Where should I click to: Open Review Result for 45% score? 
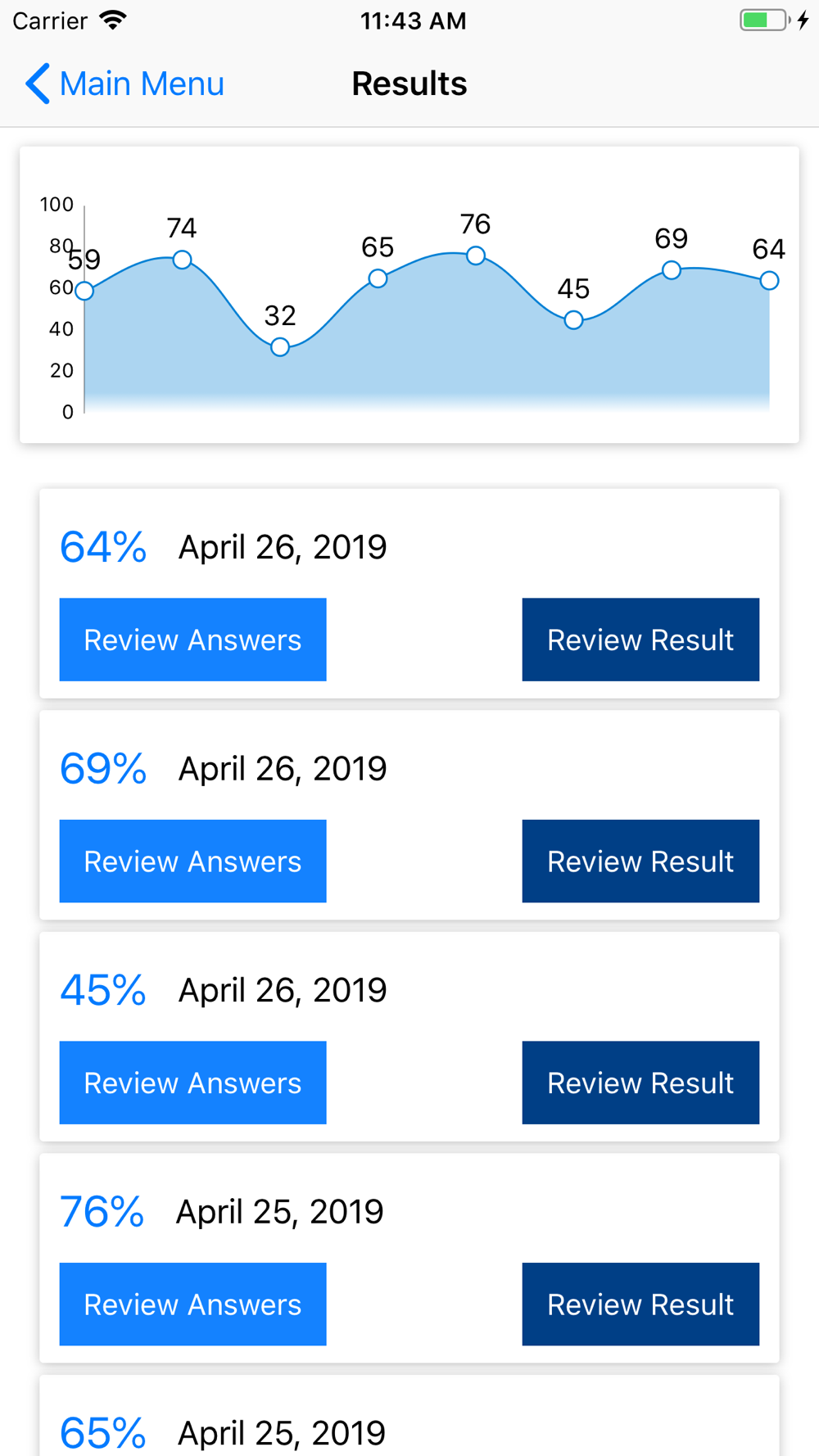pos(640,1083)
